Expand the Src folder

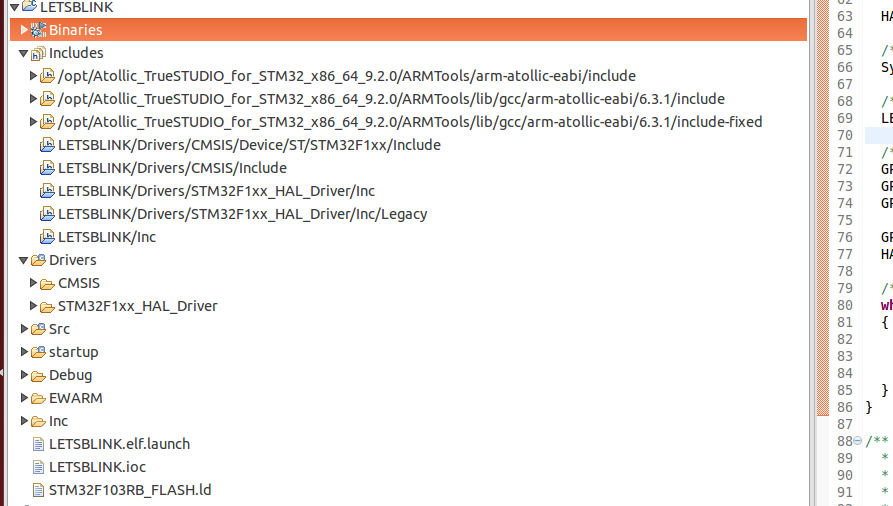point(24,329)
